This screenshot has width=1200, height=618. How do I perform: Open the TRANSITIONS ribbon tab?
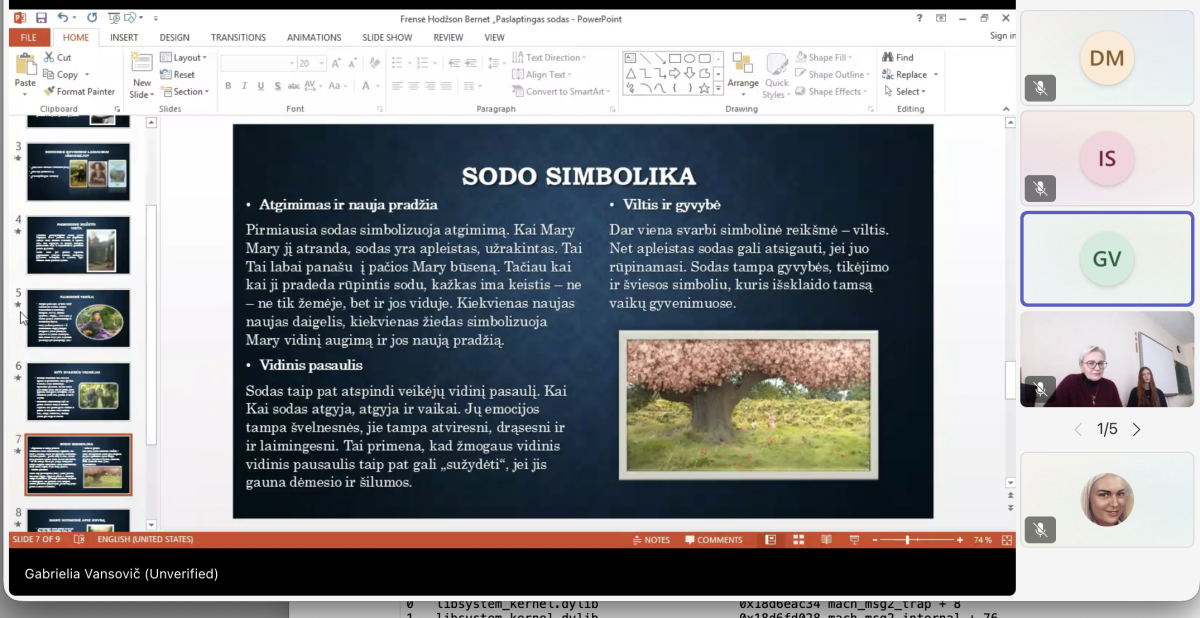(x=238, y=37)
